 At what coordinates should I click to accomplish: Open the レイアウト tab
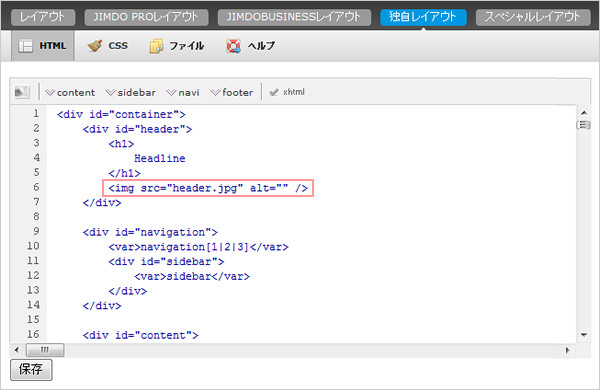43,17
